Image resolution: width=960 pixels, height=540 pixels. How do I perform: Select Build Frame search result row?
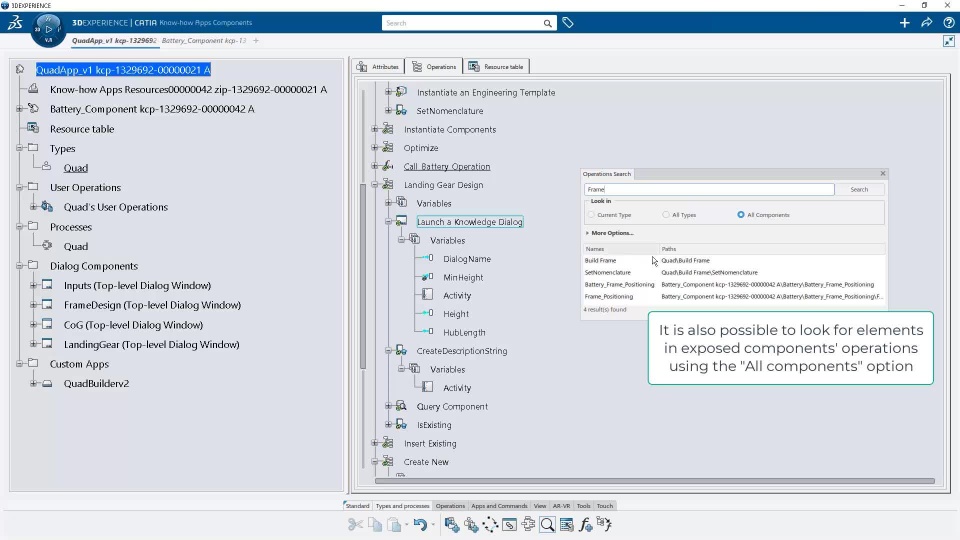pos(733,260)
